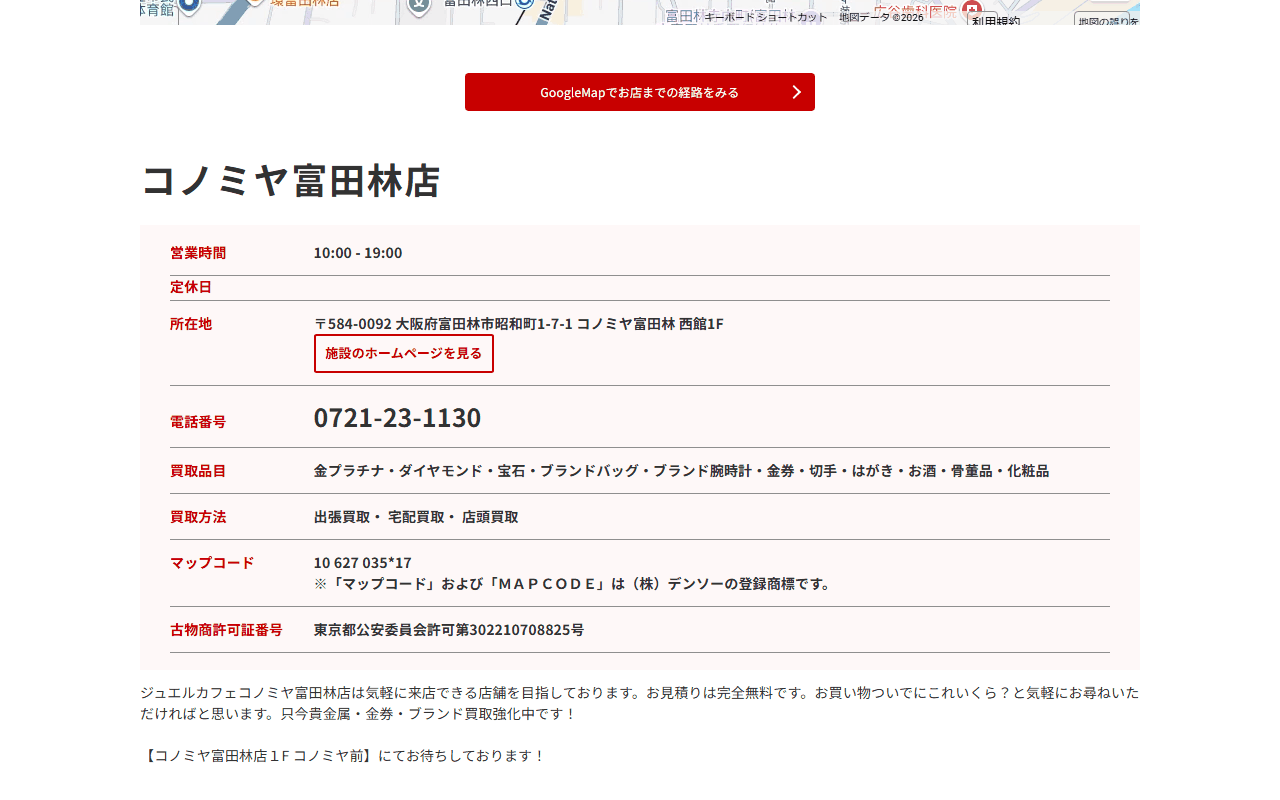Click the phone number 0721-23-1130

pos(397,417)
